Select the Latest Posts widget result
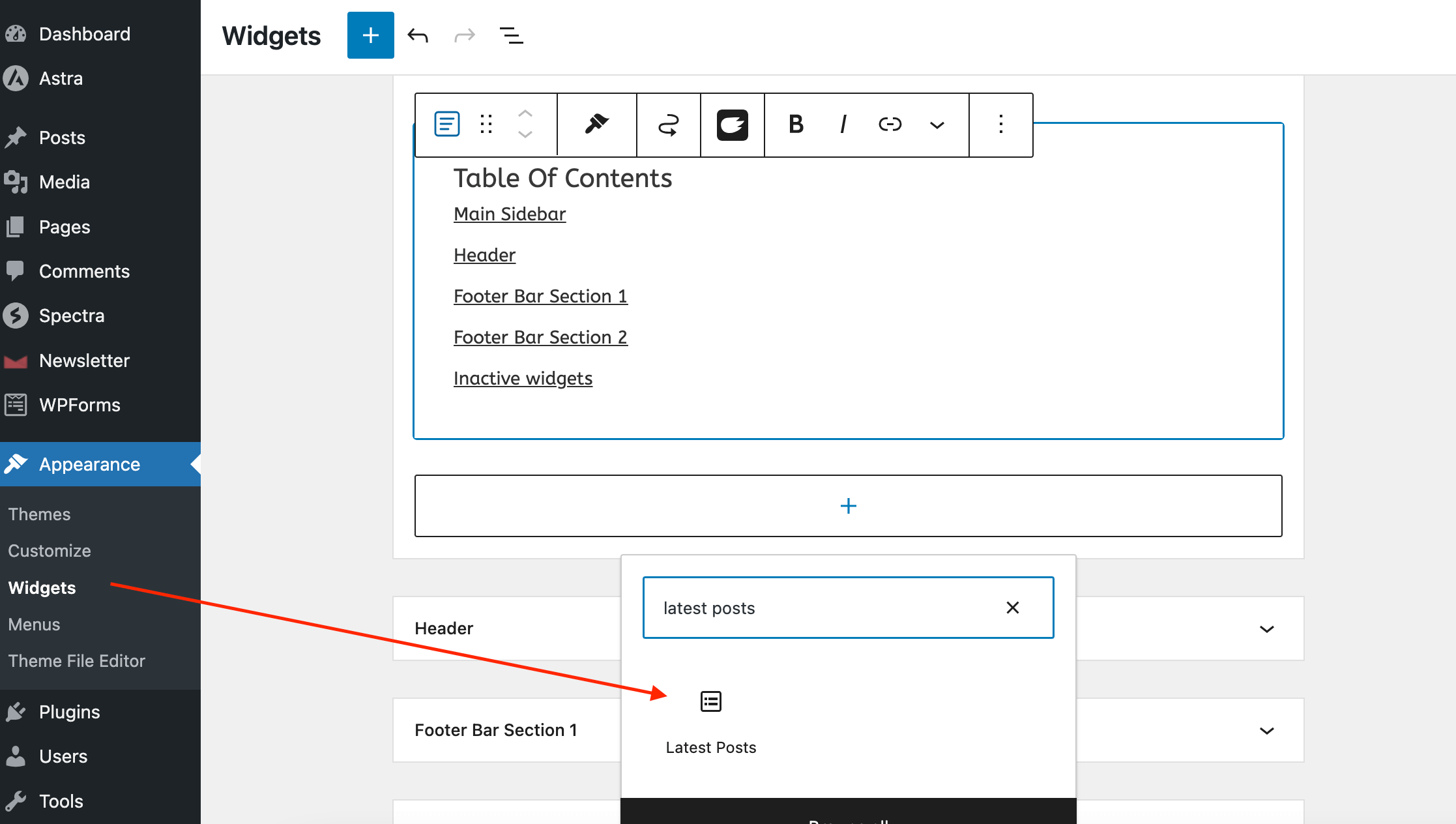 coord(711,720)
